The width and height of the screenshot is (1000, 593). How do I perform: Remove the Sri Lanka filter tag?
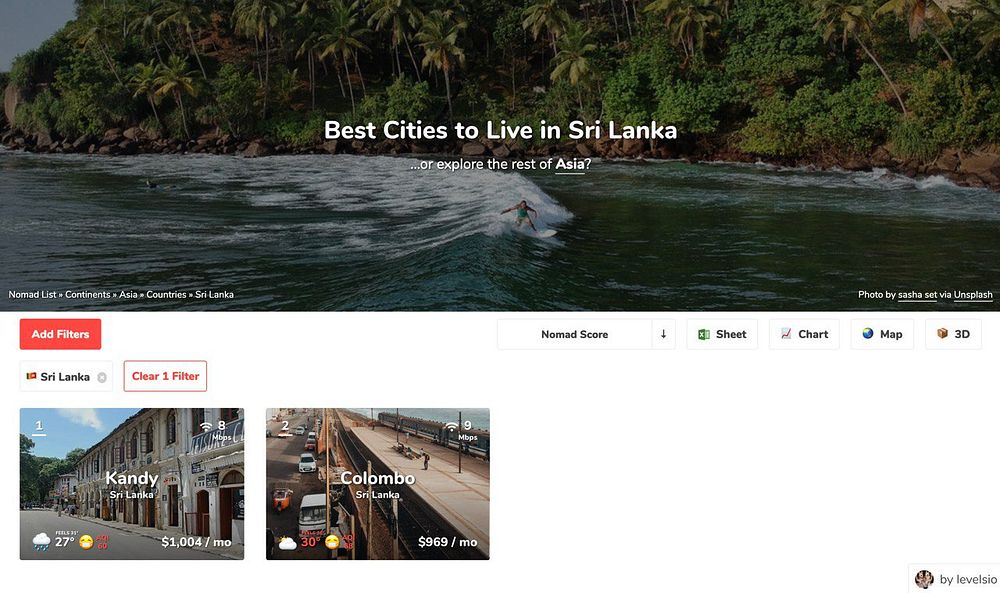pyautogui.click(x=101, y=377)
